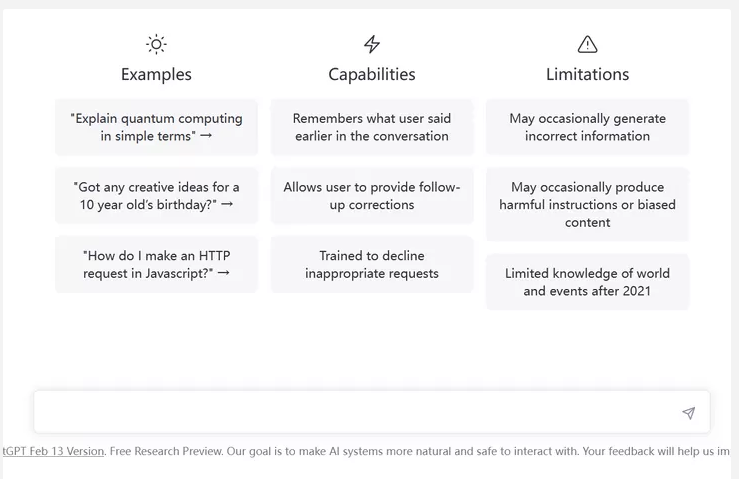Click the Limitations column heading
This screenshot has height=479, width=739.
(587, 74)
